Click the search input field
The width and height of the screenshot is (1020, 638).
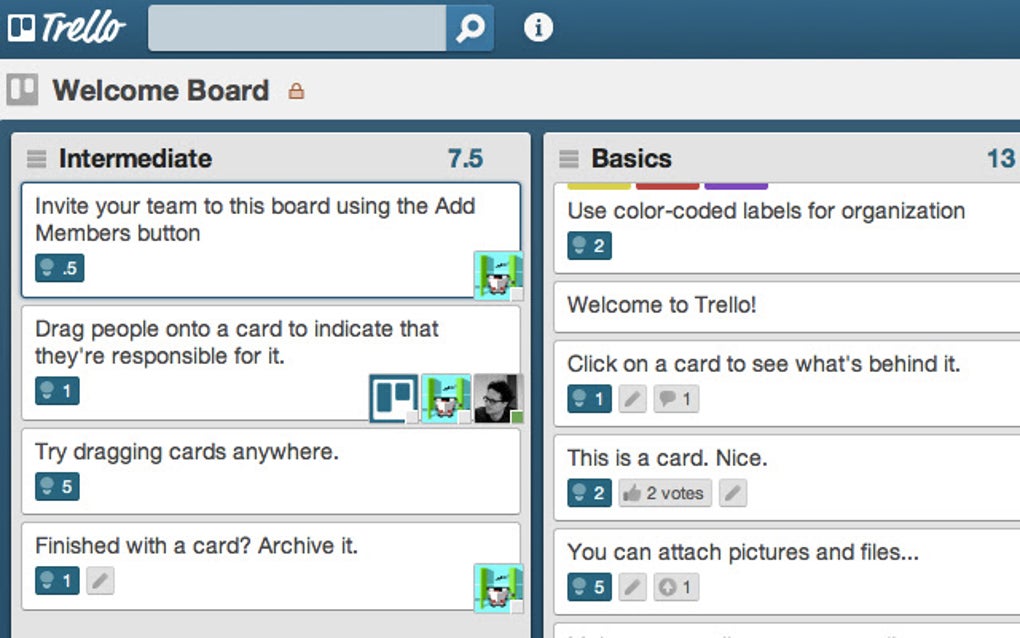(x=297, y=28)
